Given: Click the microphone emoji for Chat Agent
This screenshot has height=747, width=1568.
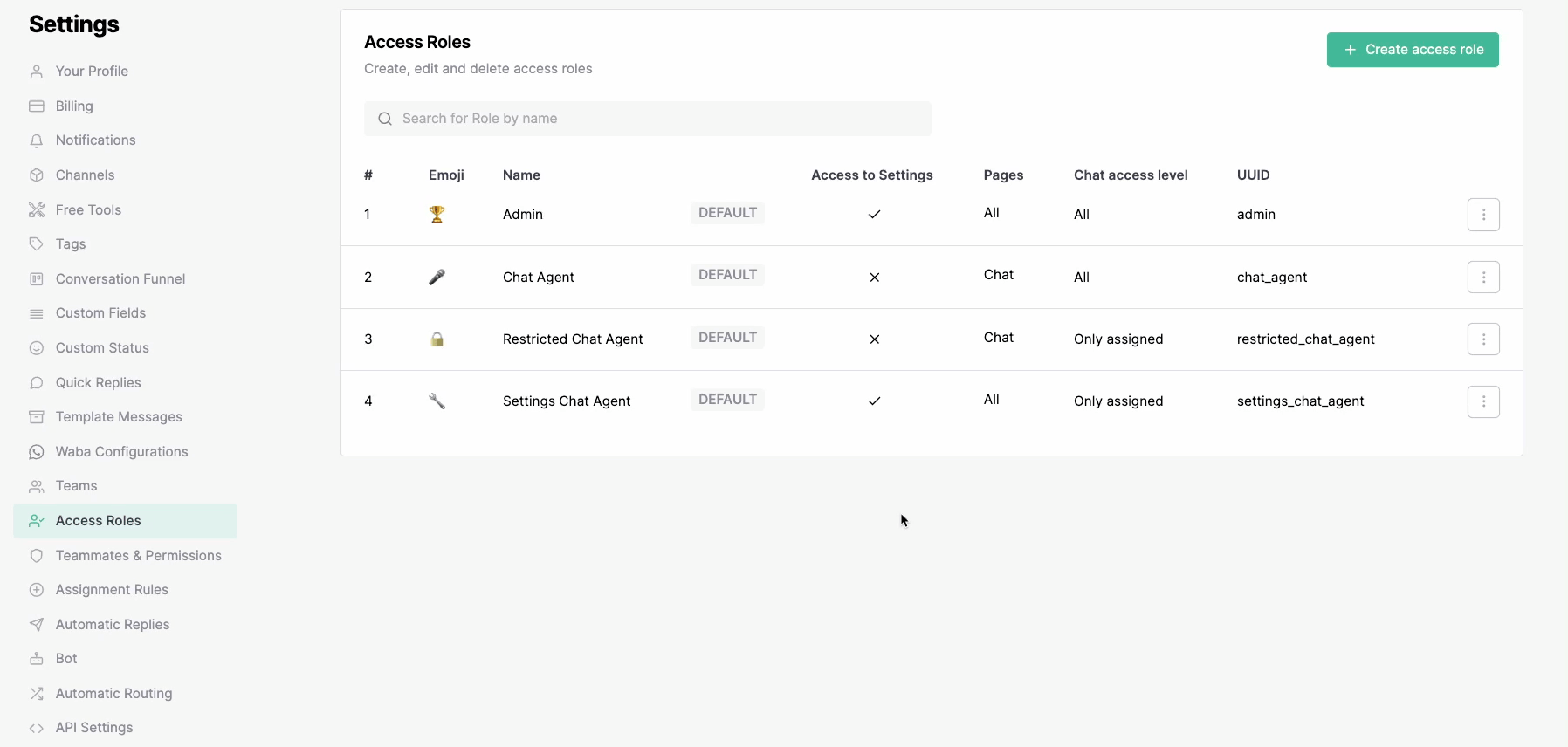Looking at the screenshot, I should tap(437, 277).
